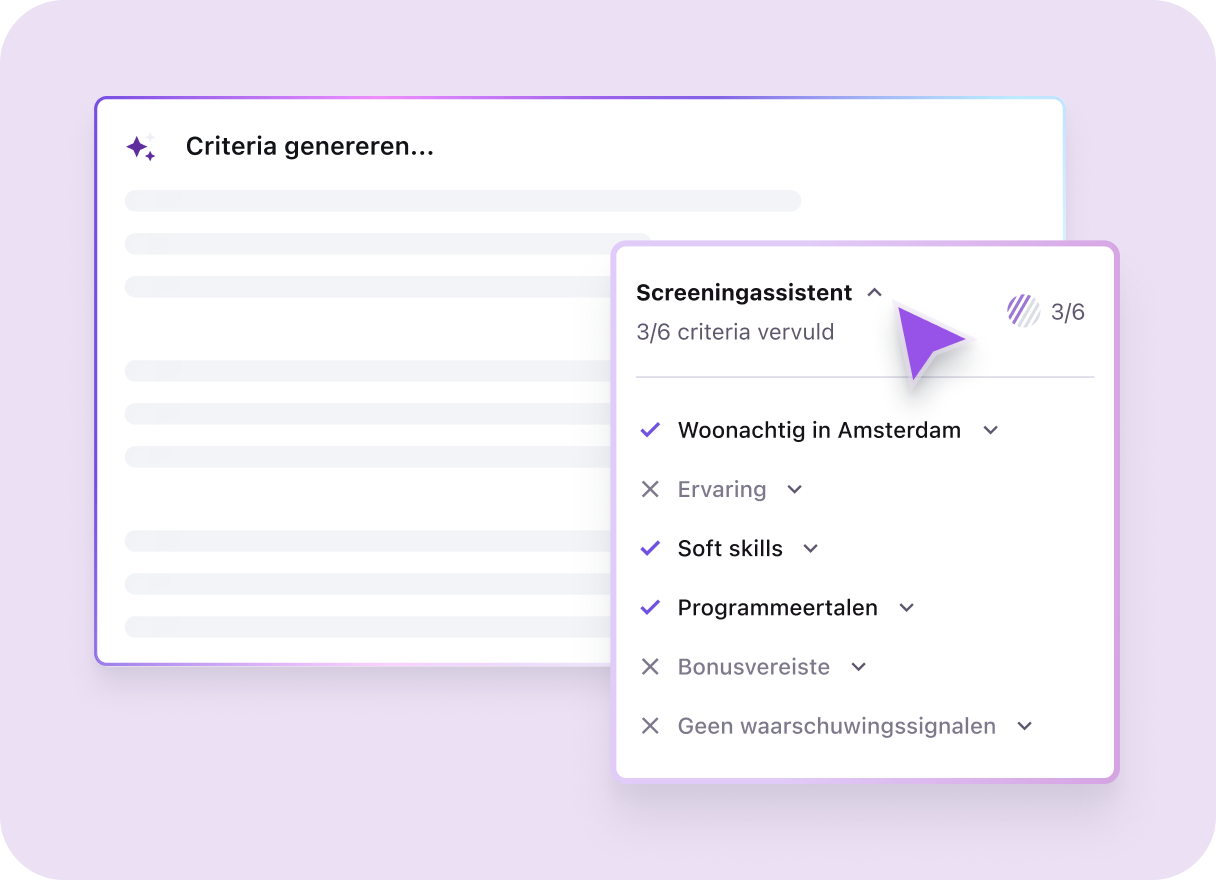Image resolution: width=1216 pixels, height=880 pixels.
Task: Click the X icon next to Bonusvereiste
Action: pyautogui.click(x=650, y=666)
